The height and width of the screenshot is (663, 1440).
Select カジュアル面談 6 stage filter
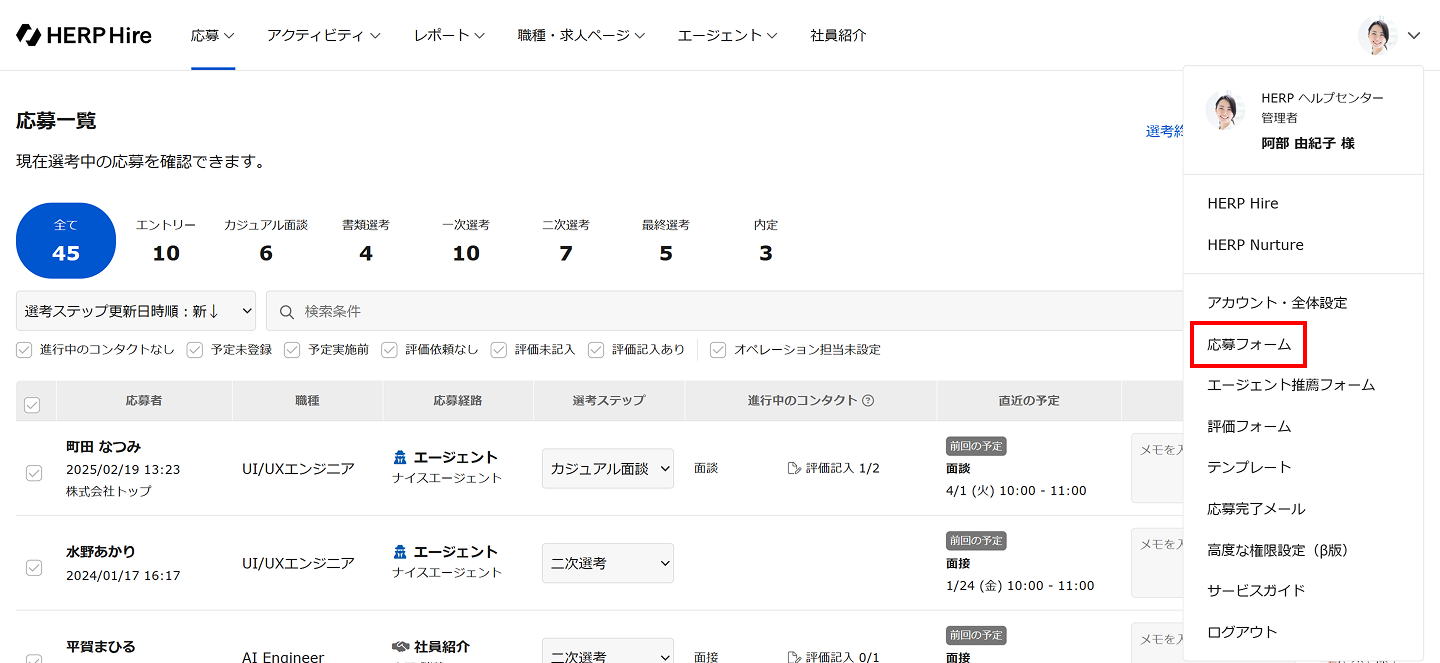tap(266, 241)
